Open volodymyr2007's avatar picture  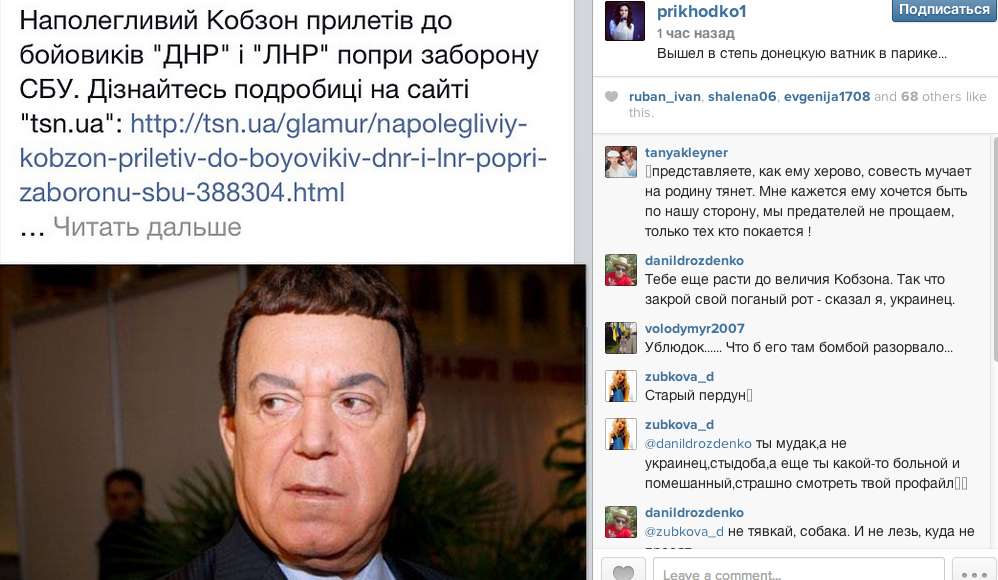point(621,338)
